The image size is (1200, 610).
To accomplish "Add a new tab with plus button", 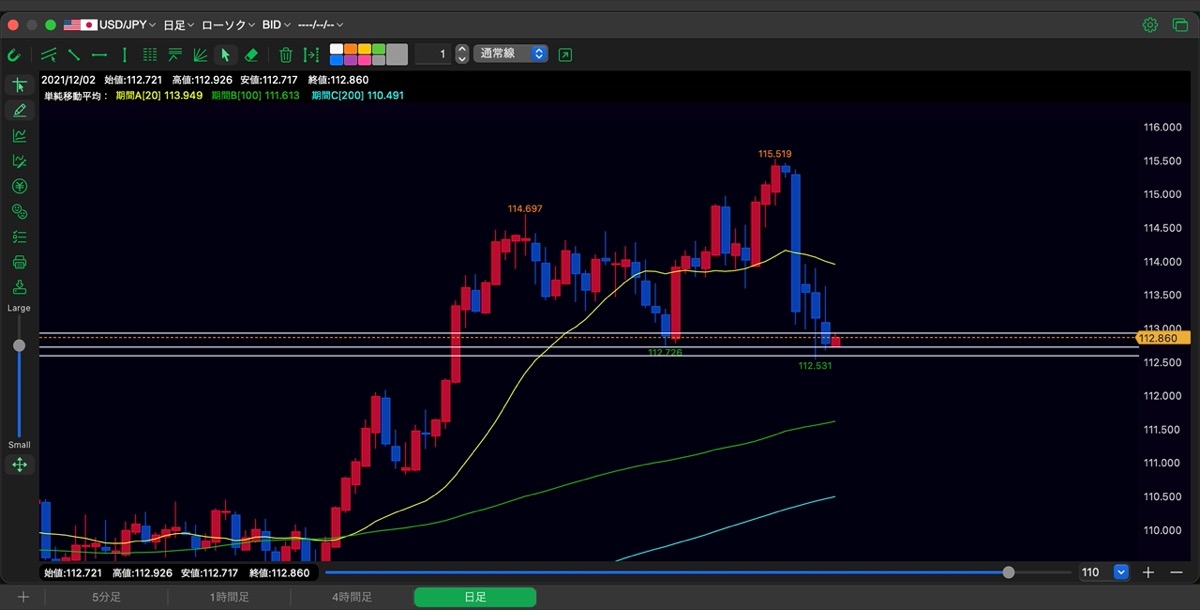I will [23, 597].
